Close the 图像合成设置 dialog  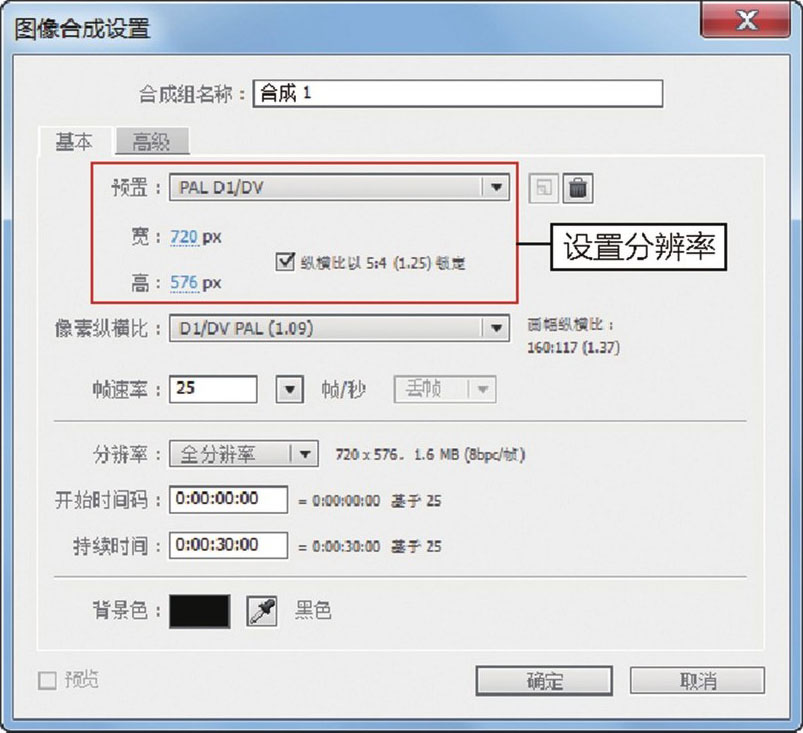click(x=745, y=20)
